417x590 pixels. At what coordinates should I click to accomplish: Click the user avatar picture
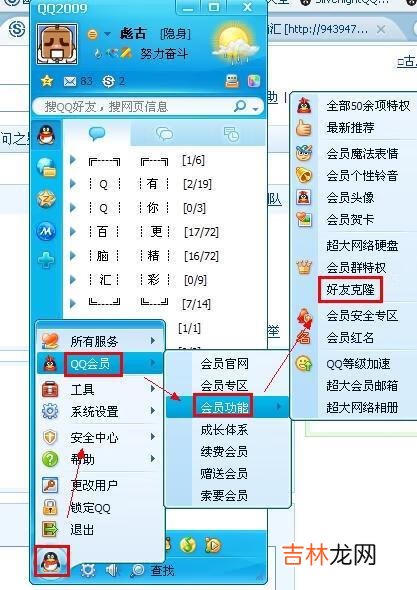pos(58,44)
